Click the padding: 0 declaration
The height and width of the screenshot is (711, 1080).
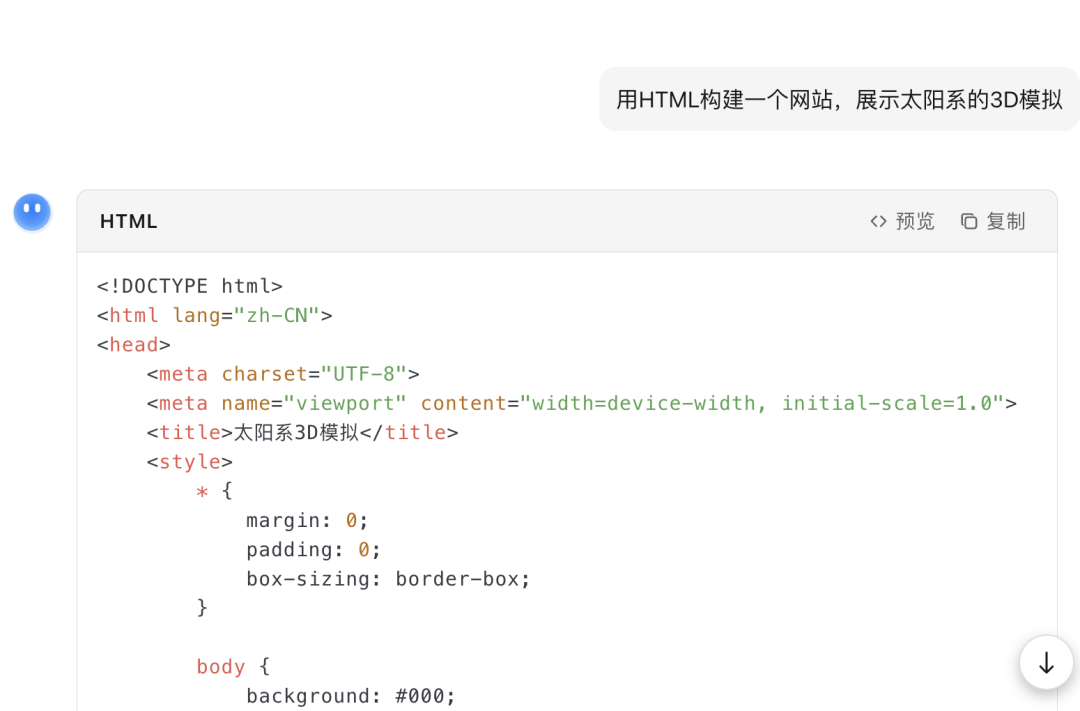pyautogui.click(x=313, y=549)
